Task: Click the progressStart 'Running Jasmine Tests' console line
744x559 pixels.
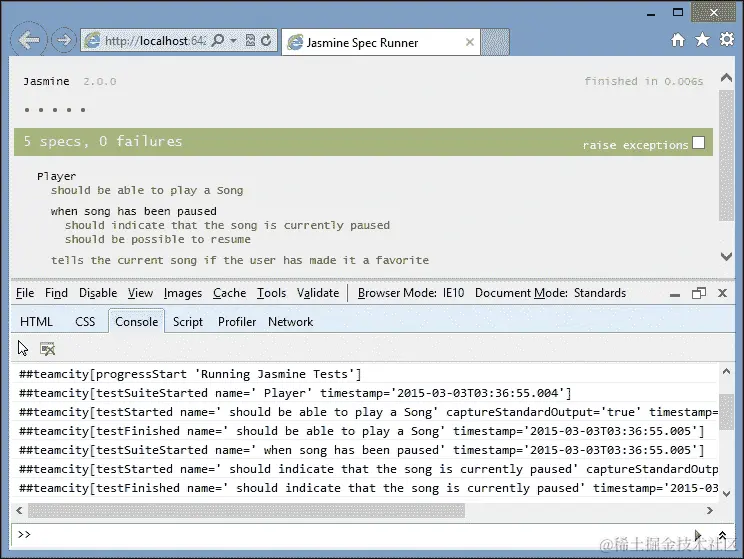Action: pos(190,374)
